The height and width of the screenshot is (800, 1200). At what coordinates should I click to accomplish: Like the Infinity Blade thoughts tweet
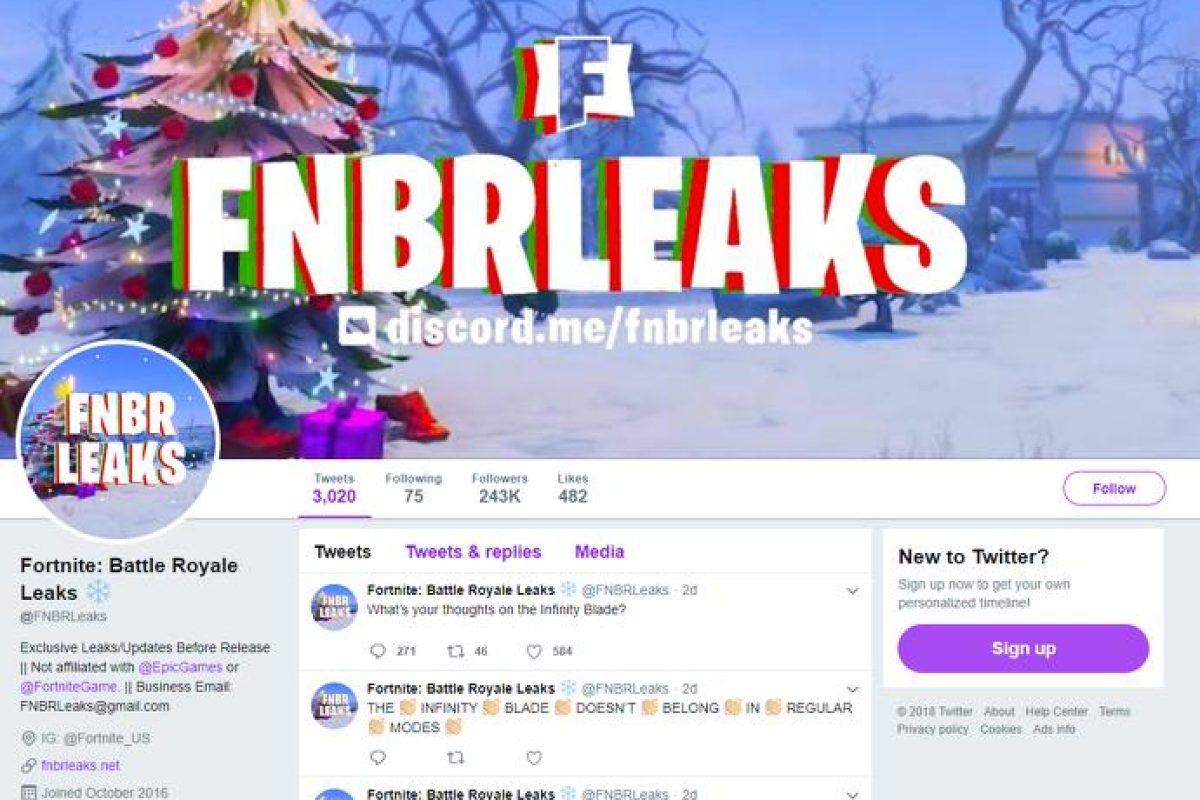534,651
